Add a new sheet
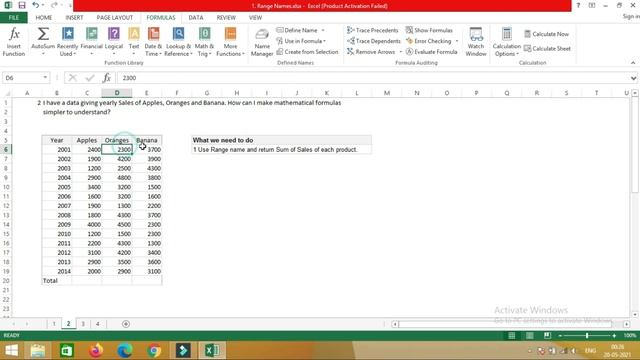This screenshot has width=640, height=360. 126,324
